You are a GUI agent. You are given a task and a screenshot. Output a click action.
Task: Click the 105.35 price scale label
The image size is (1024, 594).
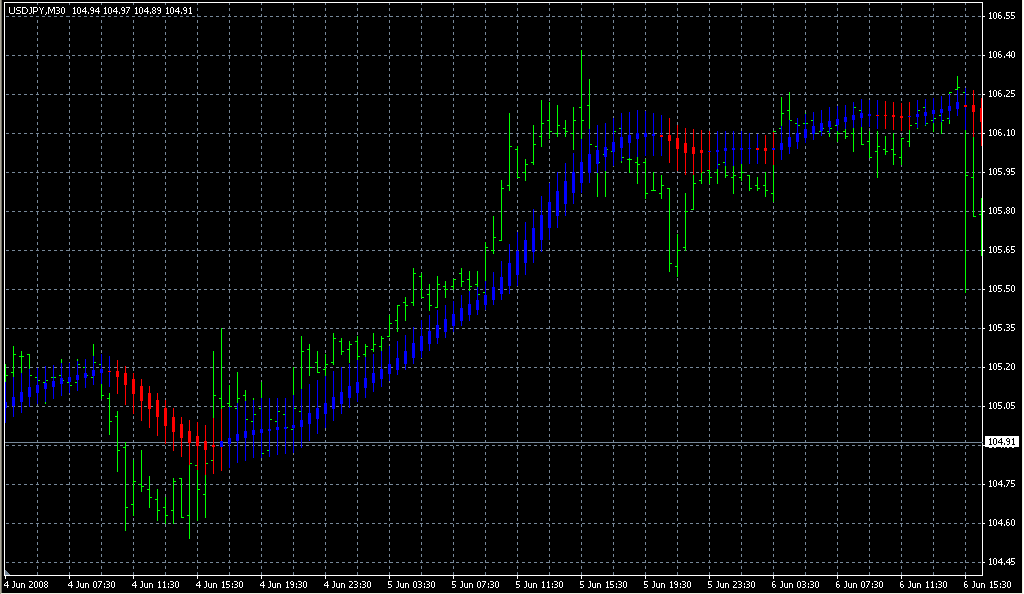(x=1002, y=328)
